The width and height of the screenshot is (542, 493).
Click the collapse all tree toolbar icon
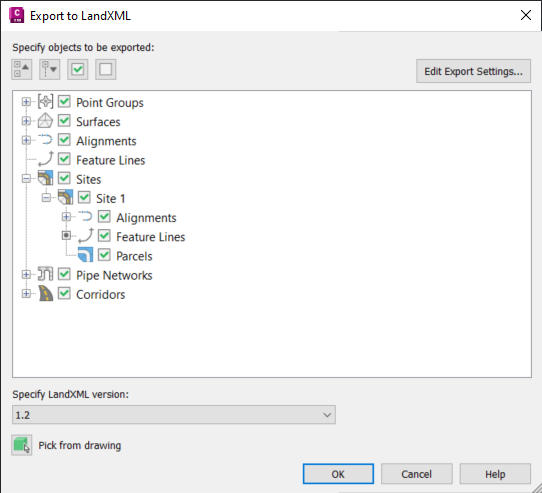pos(21,69)
